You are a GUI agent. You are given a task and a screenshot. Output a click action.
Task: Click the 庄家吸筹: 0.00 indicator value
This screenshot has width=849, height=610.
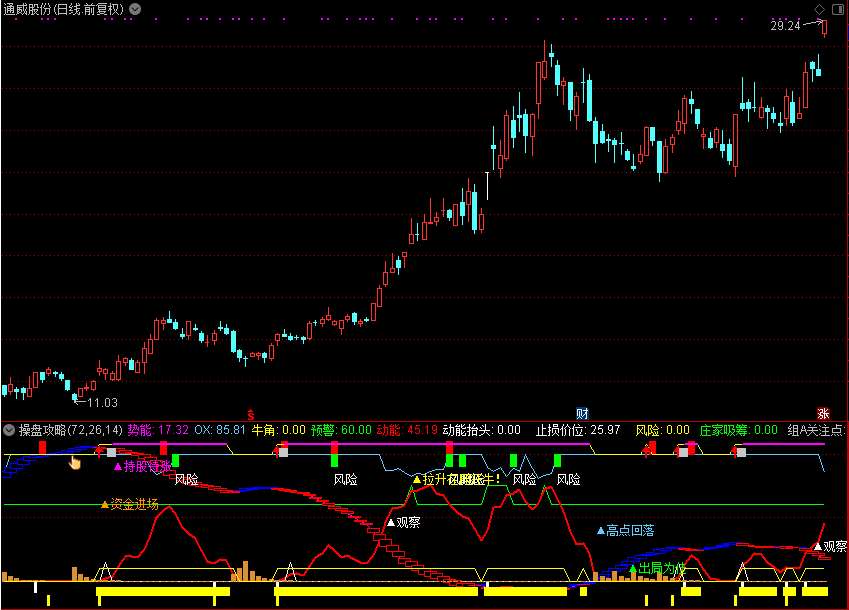(738, 430)
